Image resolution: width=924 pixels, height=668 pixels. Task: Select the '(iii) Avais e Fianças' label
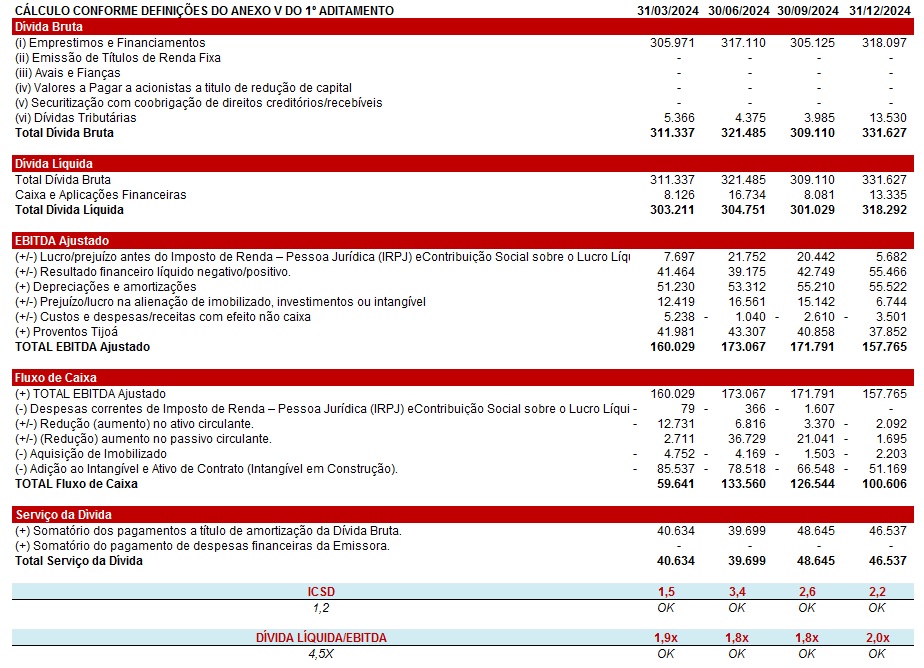point(68,73)
